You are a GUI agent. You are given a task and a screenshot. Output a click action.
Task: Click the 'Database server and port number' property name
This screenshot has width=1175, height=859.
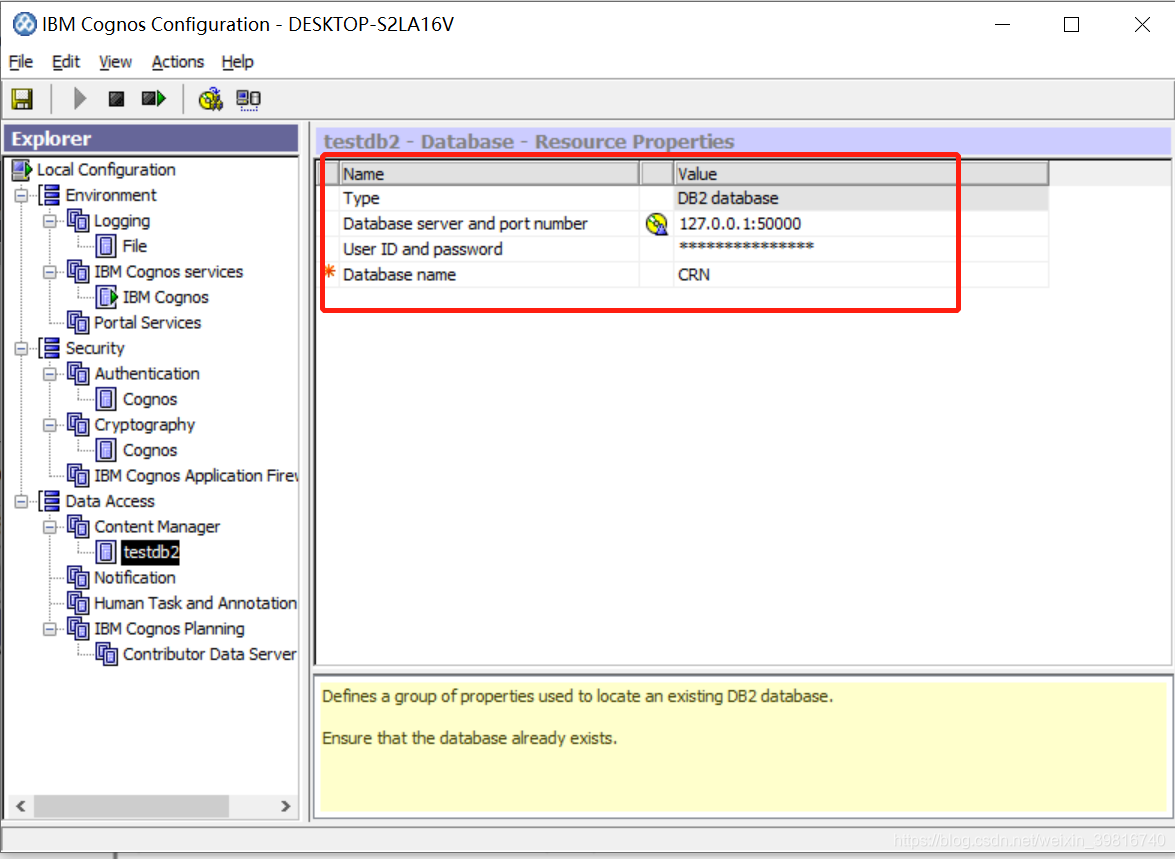tap(465, 224)
